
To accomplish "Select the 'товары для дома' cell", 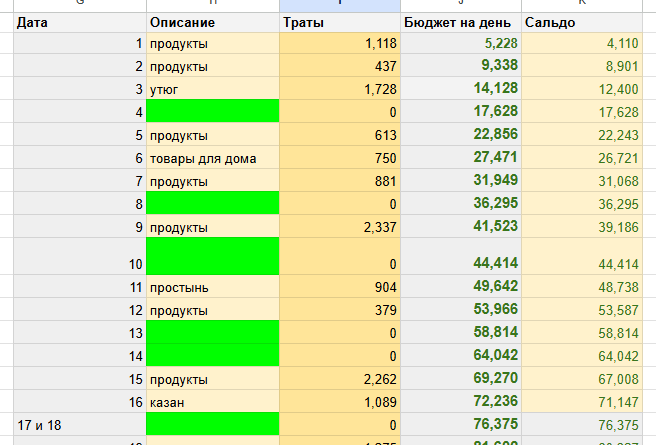I will coord(213,158).
